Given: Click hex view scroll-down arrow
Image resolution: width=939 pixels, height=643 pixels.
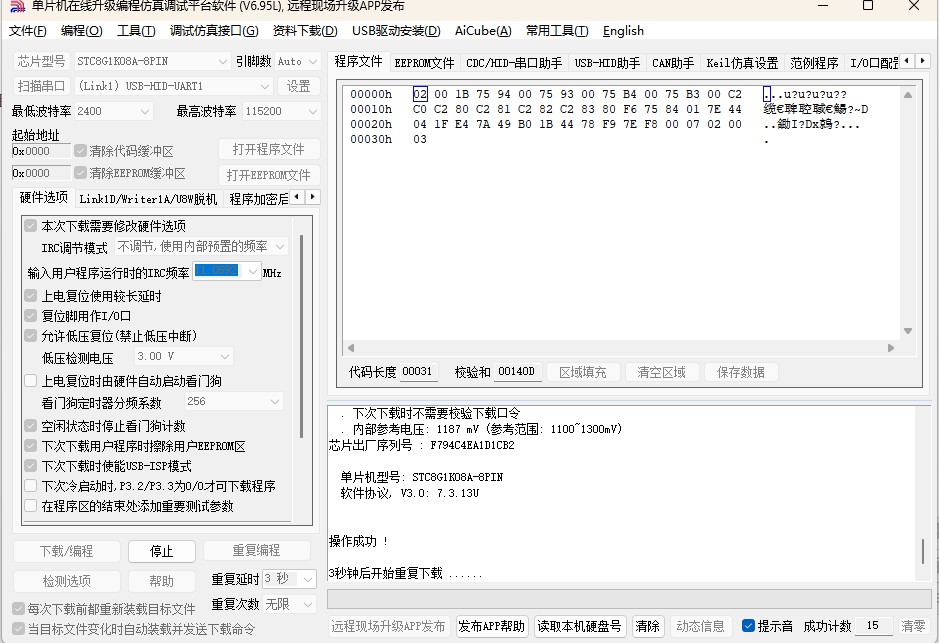Looking at the screenshot, I should 908,331.
